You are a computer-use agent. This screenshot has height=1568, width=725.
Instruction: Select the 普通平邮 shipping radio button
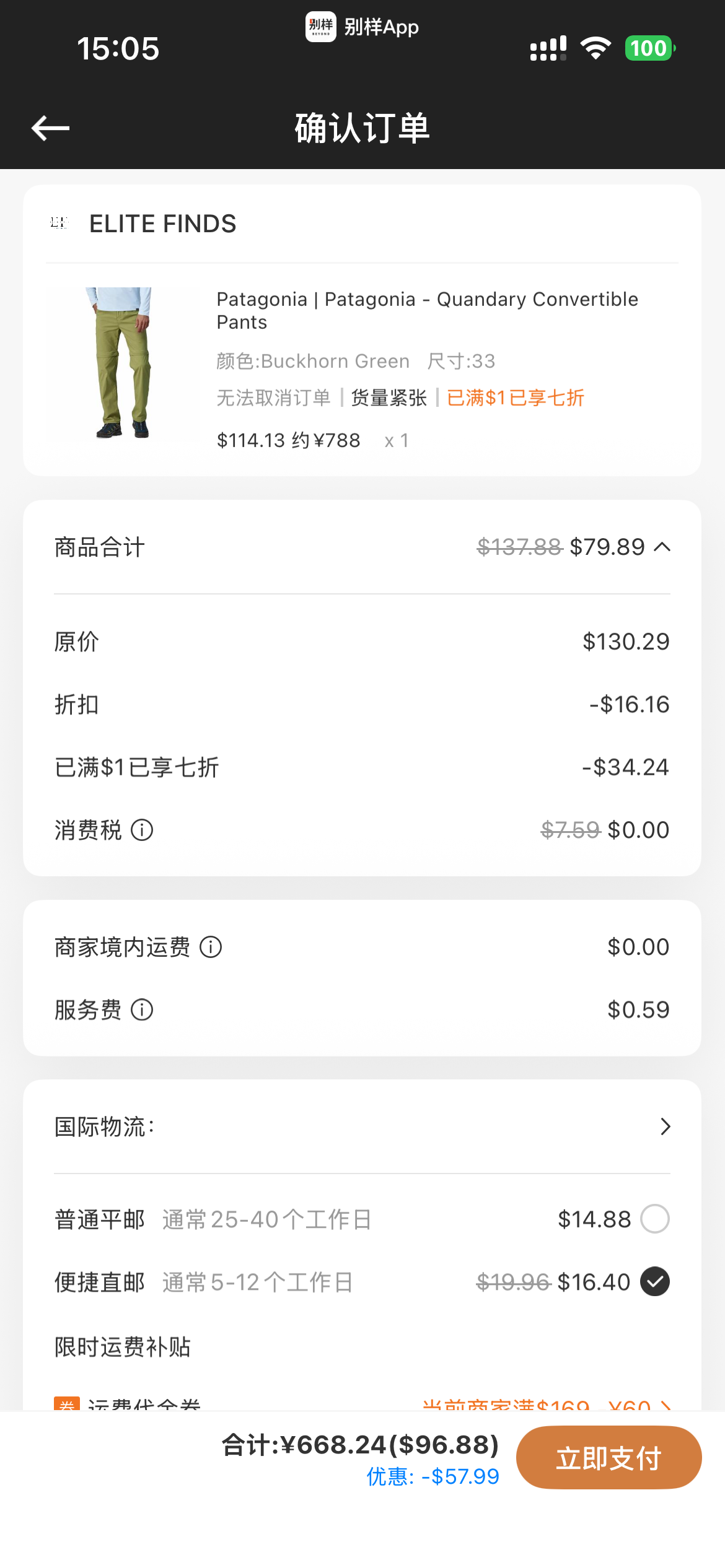pos(655,1219)
